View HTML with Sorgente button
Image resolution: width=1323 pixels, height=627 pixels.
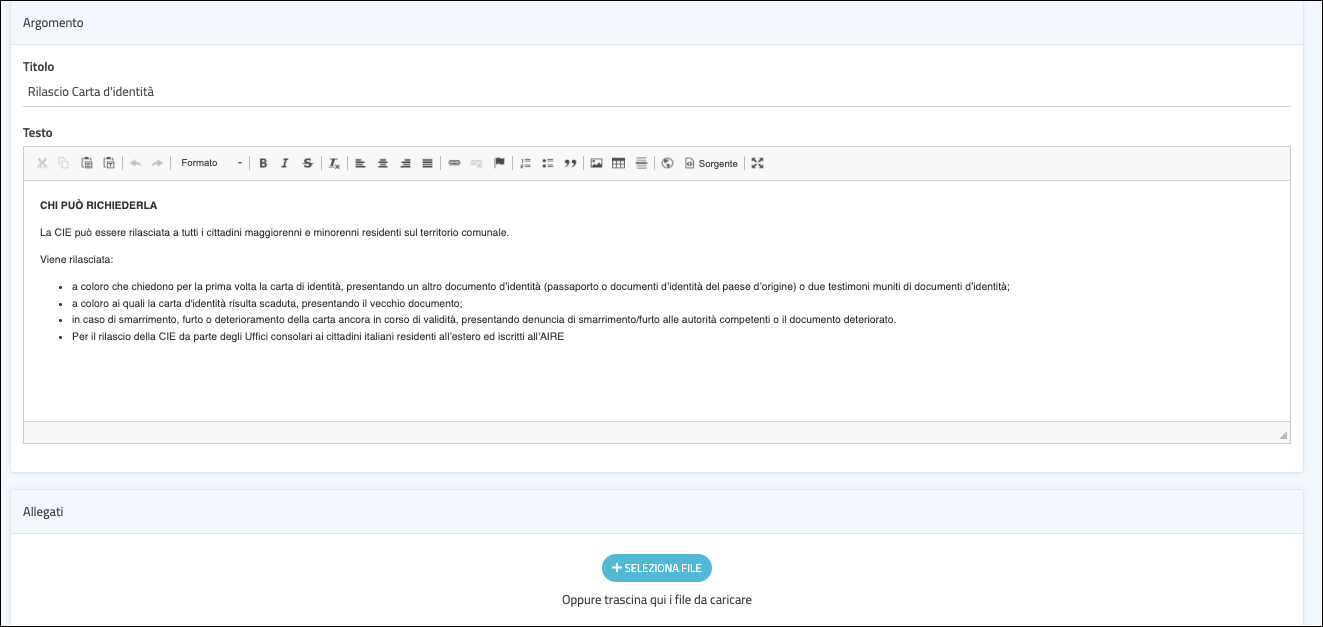(711, 163)
